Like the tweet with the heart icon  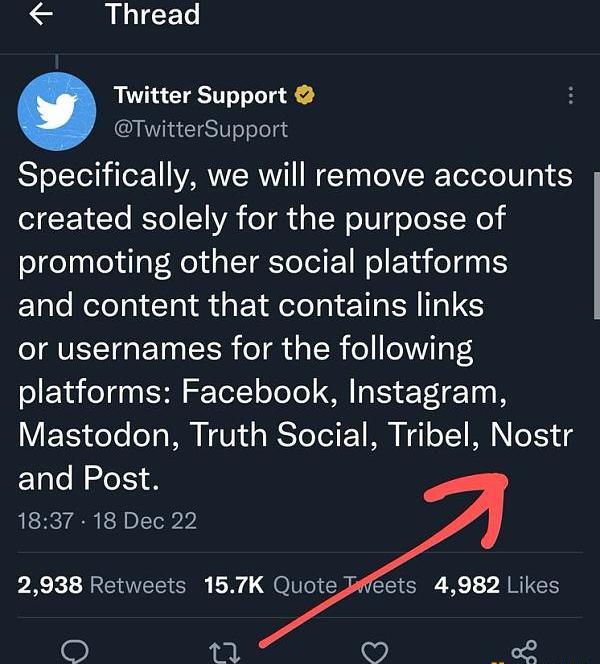tap(374, 652)
